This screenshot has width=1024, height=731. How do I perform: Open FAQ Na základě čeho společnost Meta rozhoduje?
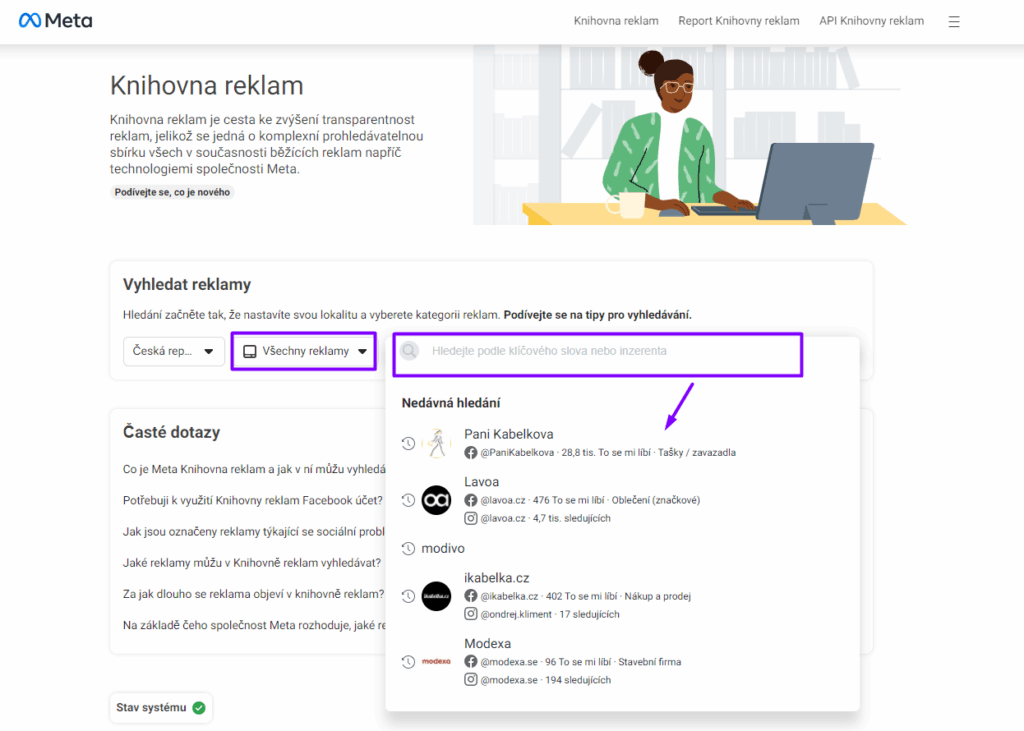tap(254, 625)
